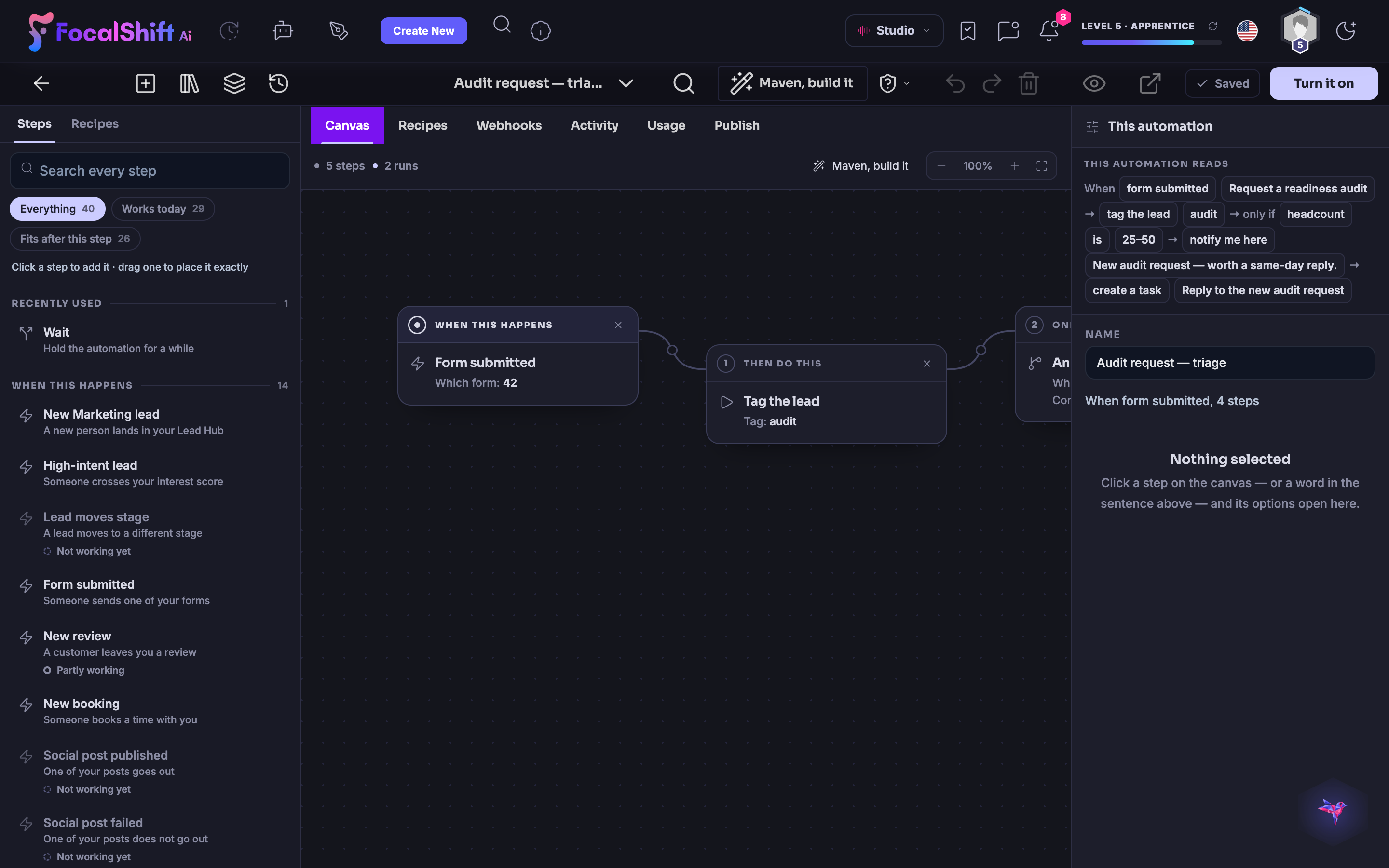This screenshot has width=1389, height=868.
Task: Click canvas Maven, build it link
Action: tap(860, 166)
